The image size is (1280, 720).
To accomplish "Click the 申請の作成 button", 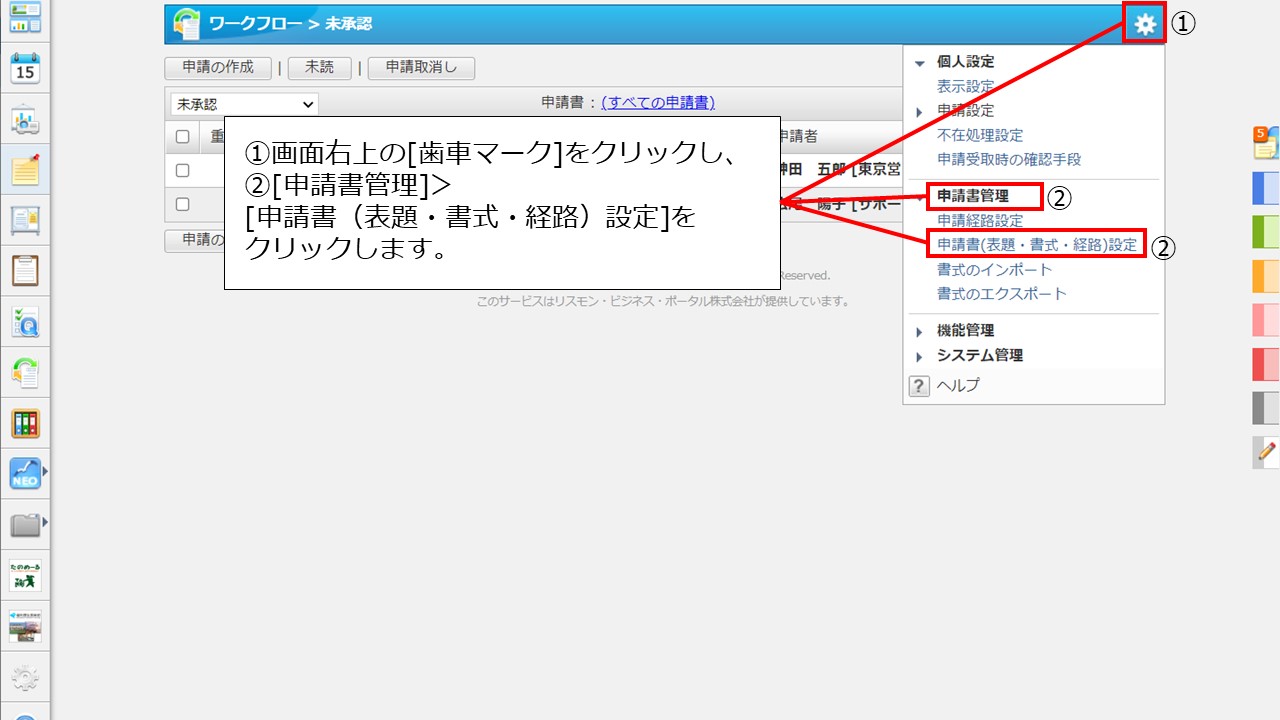I will (x=217, y=68).
